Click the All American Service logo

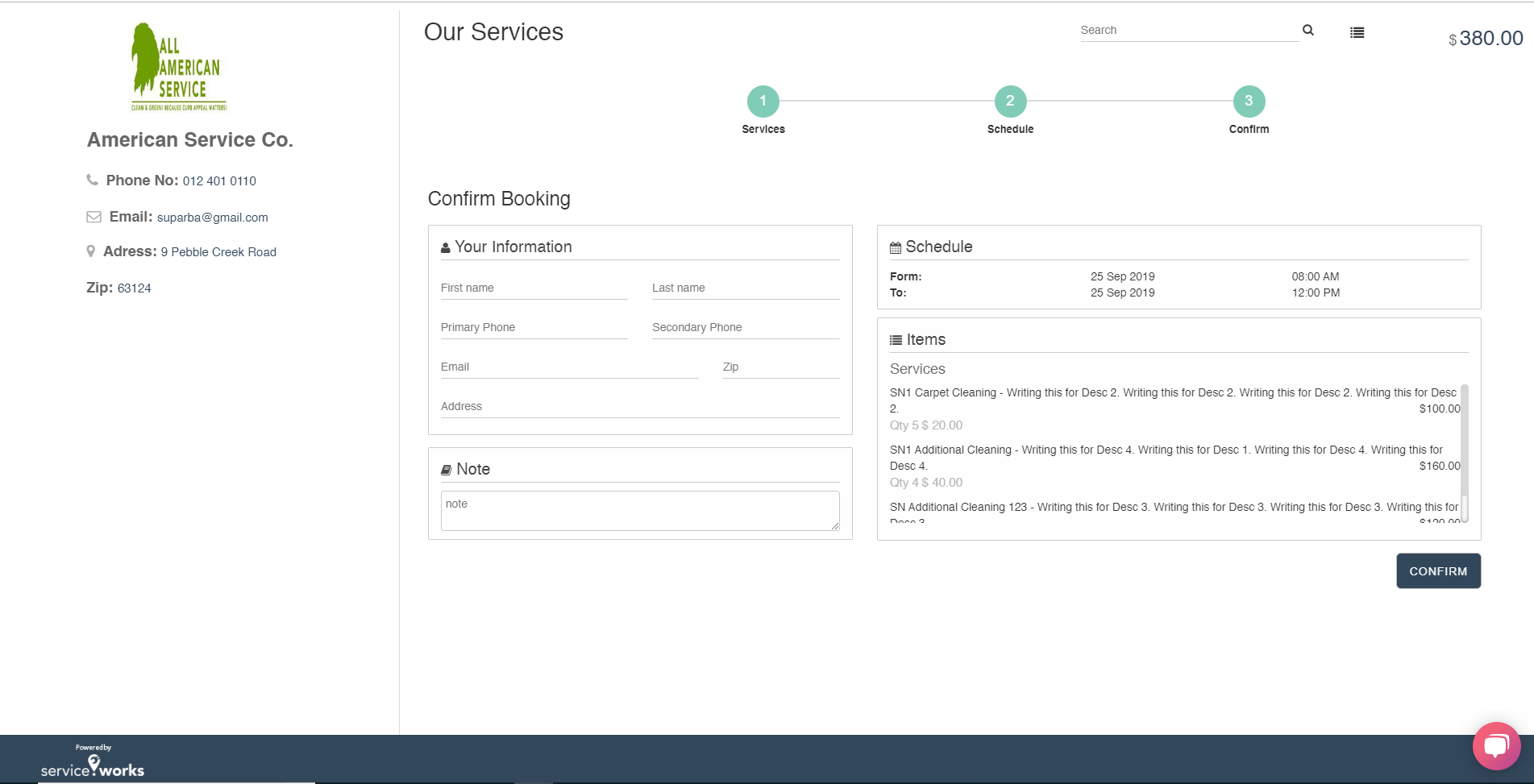(x=177, y=66)
